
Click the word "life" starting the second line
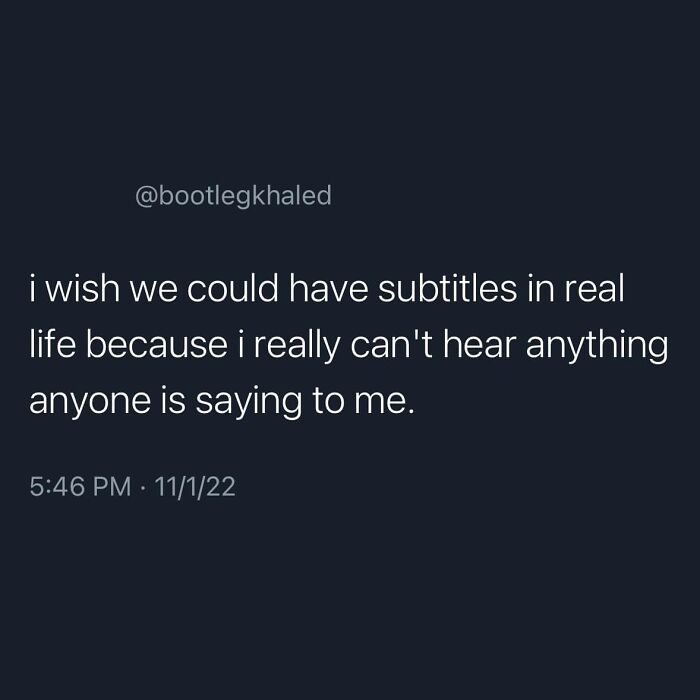coord(53,344)
